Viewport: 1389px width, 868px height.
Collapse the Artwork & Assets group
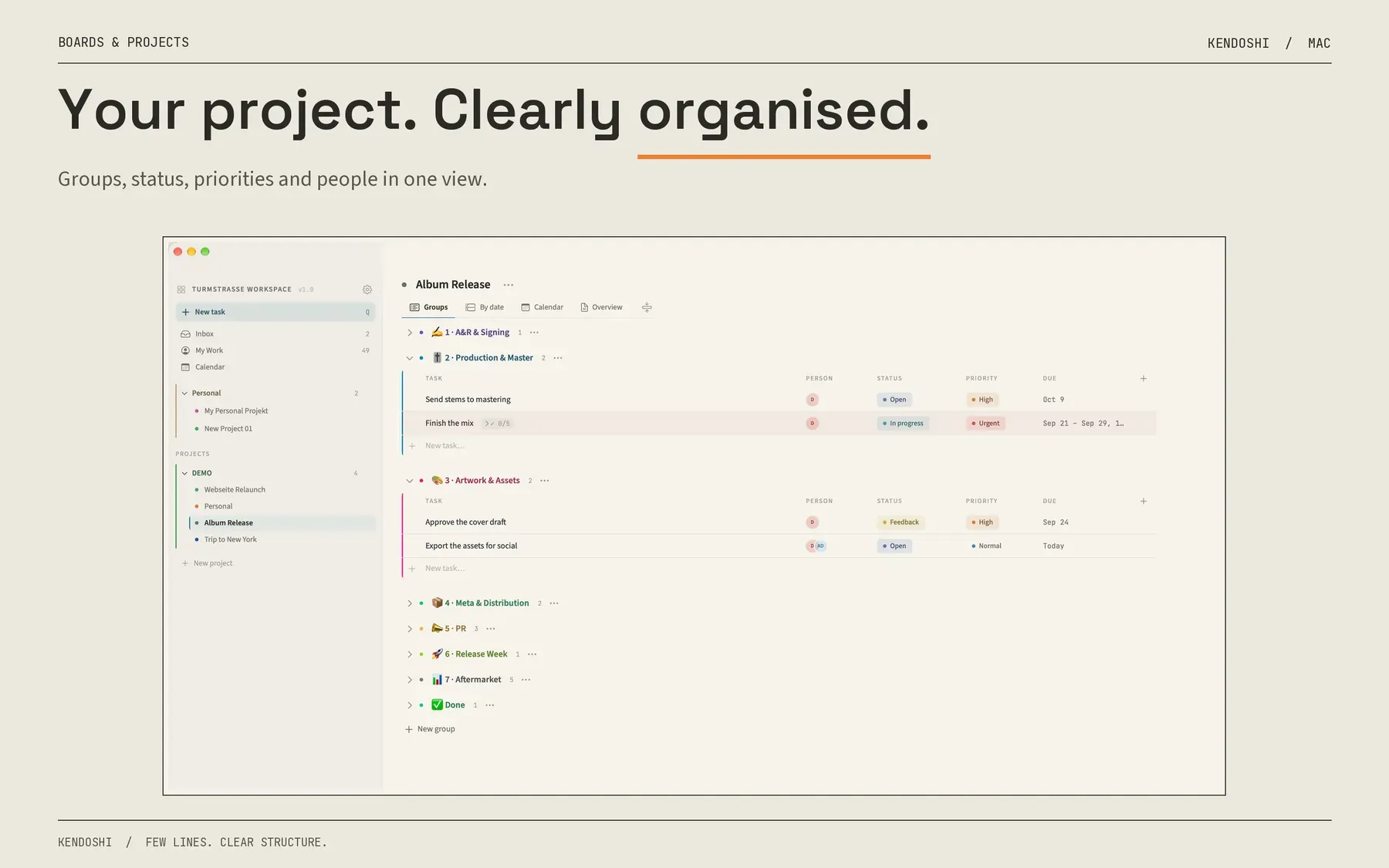(410, 481)
